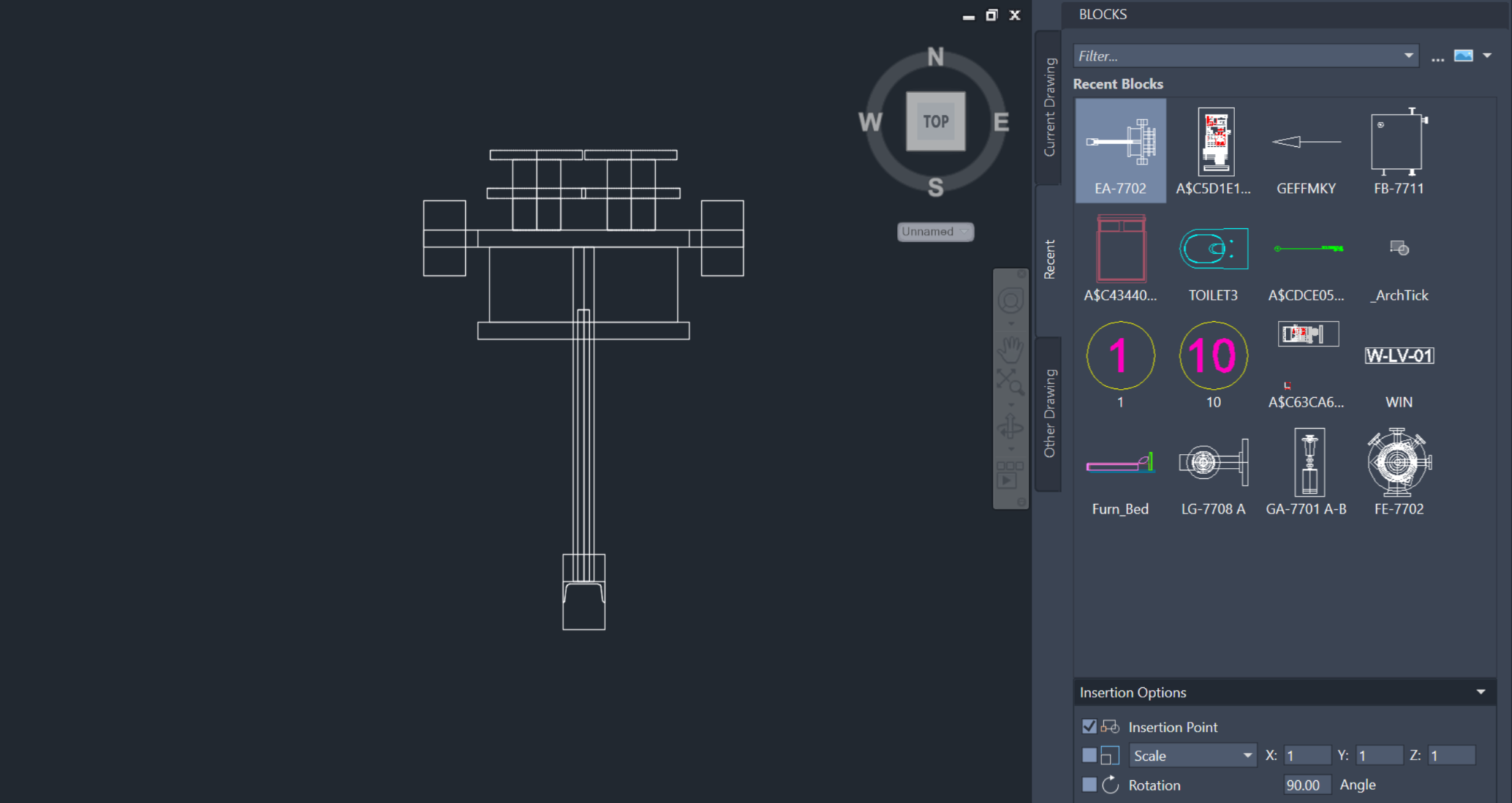
Task: Click the N compass direction on ViewCube
Action: (935, 57)
